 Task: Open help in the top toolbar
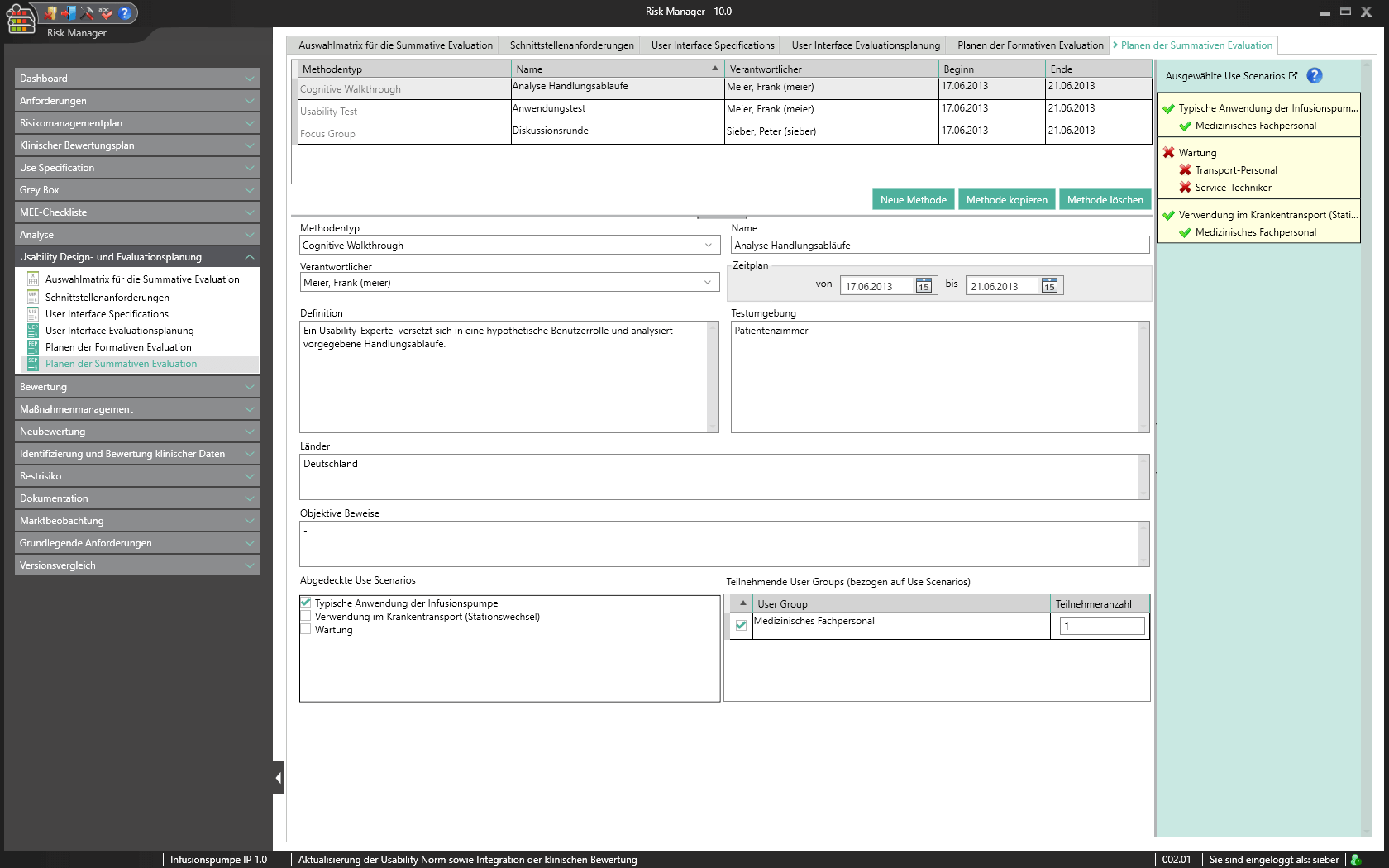tap(125, 12)
